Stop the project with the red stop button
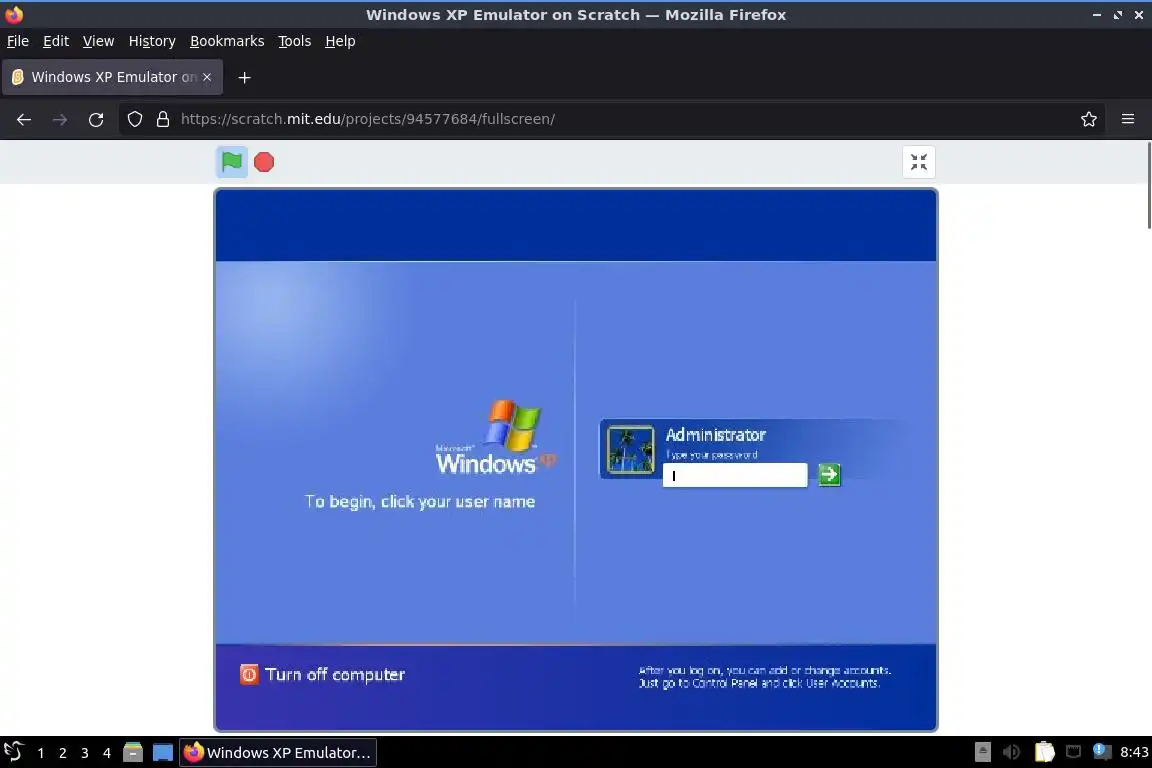The image size is (1152, 768). click(x=264, y=162)
